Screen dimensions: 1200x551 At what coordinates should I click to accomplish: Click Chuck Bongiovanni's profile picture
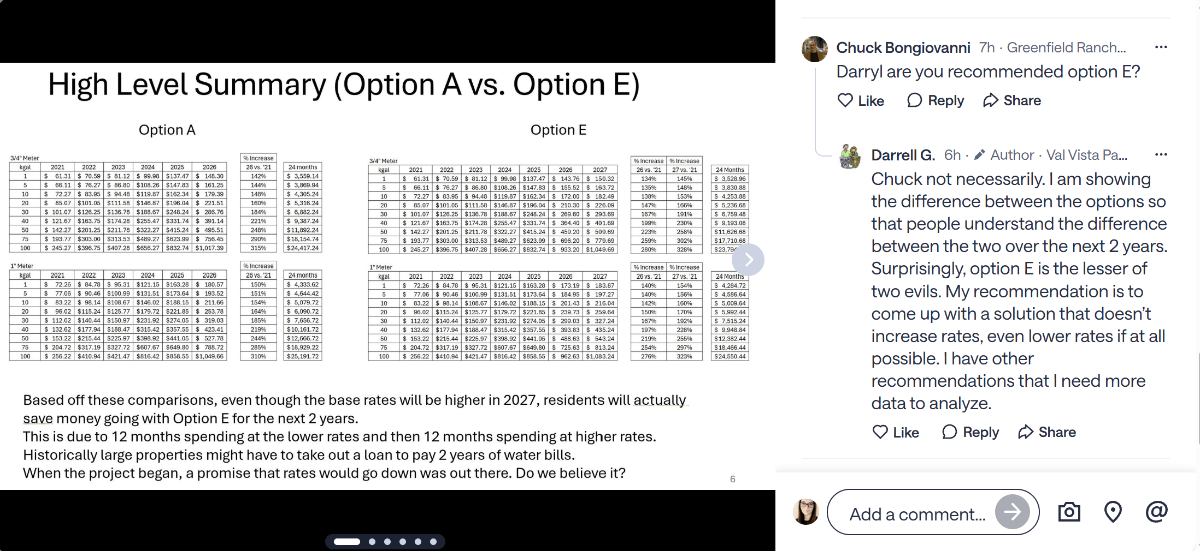[815, 48]
